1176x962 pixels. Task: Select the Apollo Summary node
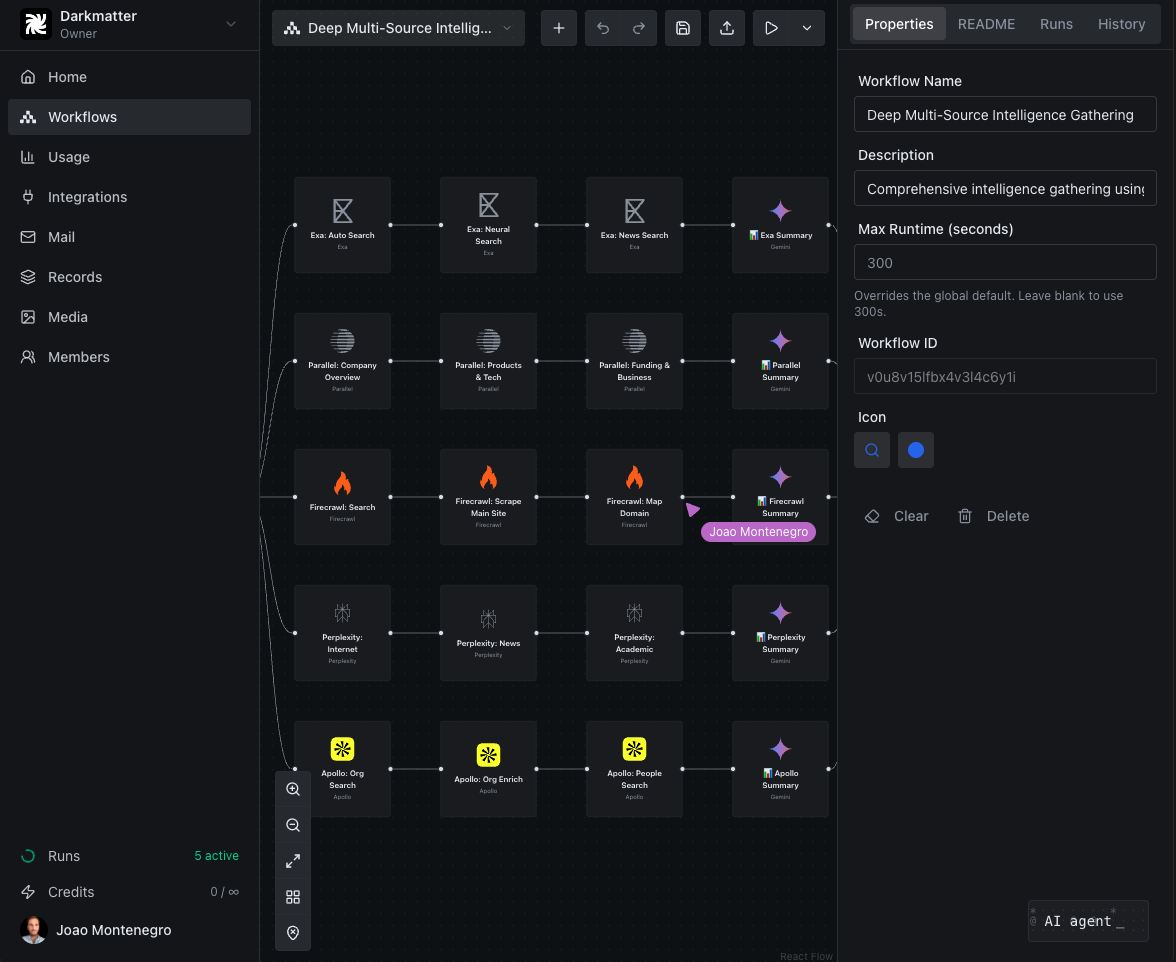click(780, 769)
